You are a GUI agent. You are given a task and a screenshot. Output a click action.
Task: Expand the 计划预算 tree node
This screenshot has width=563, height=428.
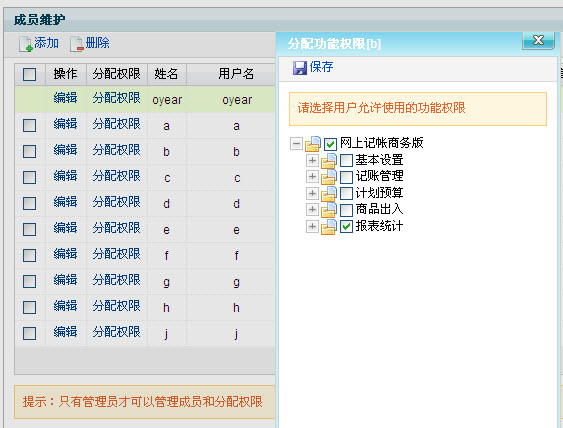312,193
